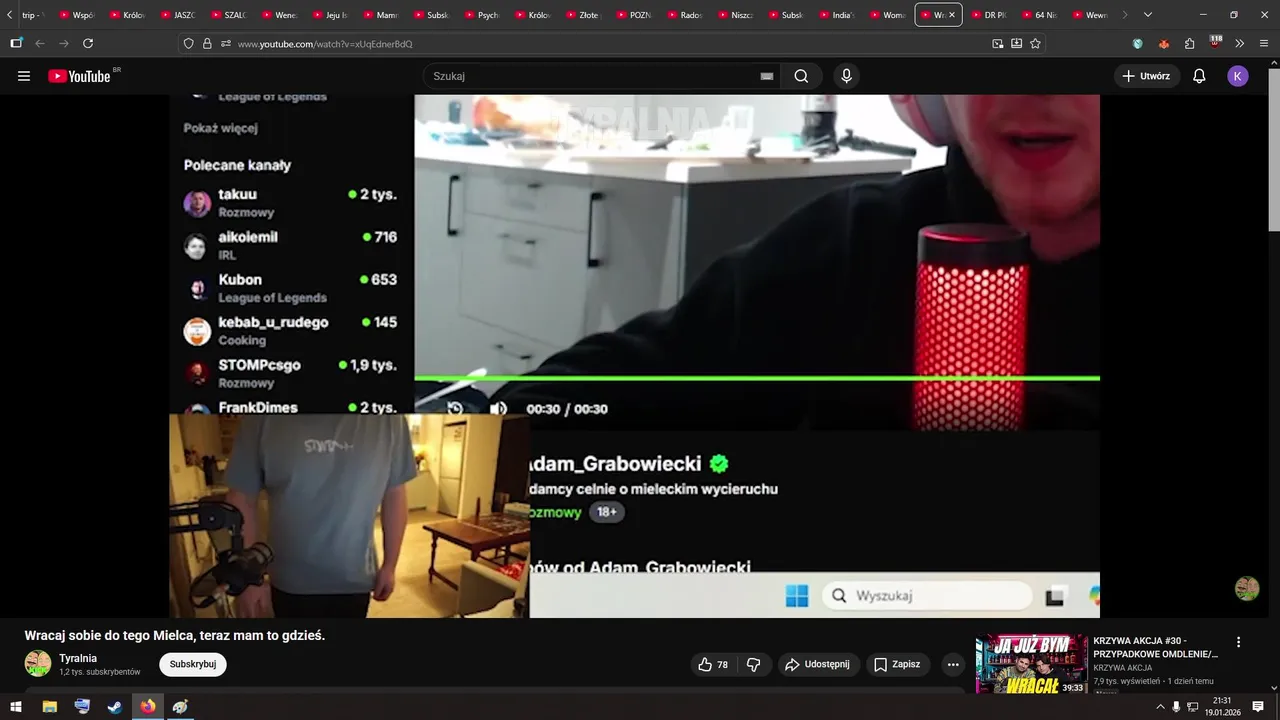This screenshot has width=1280, height=720.
Task: Switch to the POZN tab
Action: [x=635, y=15]
